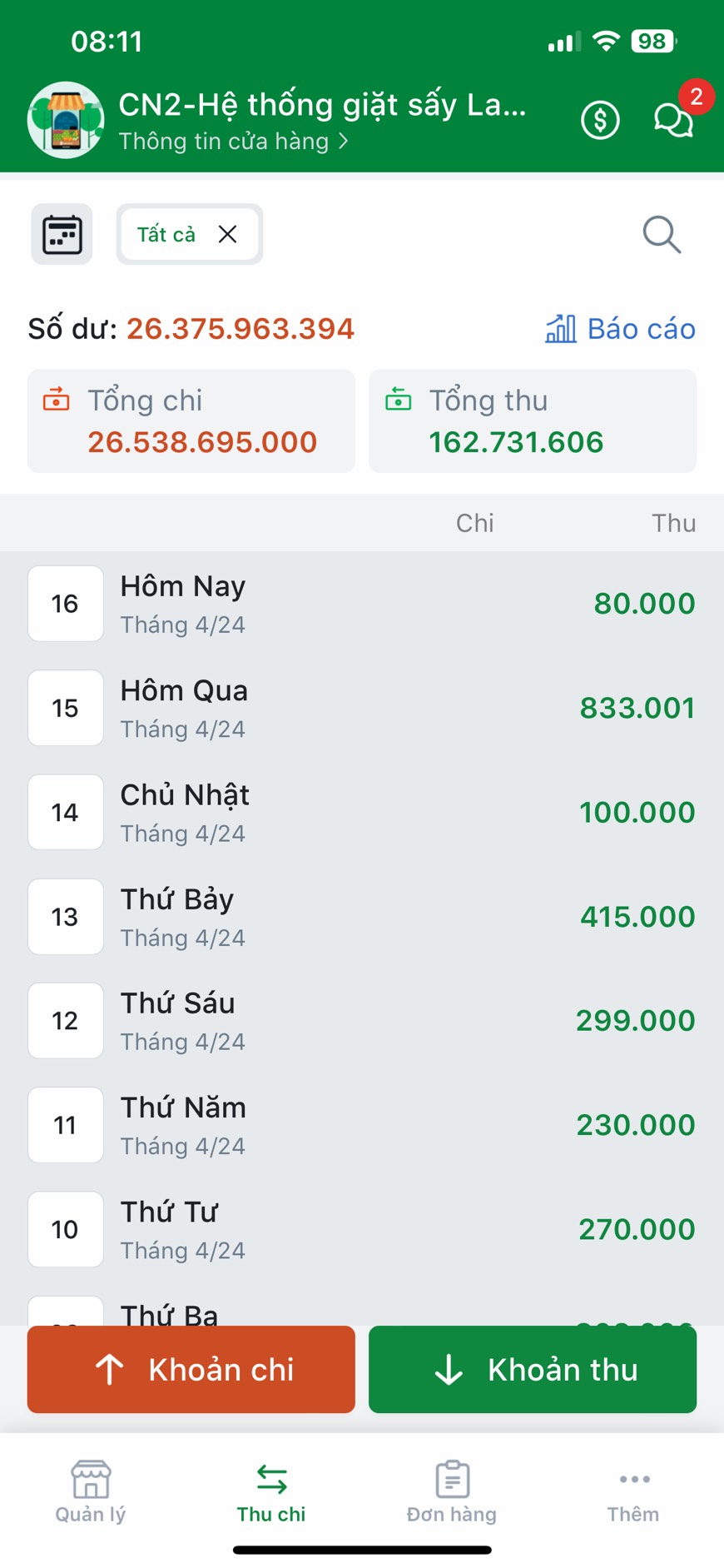This screenshot has height=1568, width=724.
Task: Add income with 'Khoản thu' button
Action: [x=533, y=1370]
